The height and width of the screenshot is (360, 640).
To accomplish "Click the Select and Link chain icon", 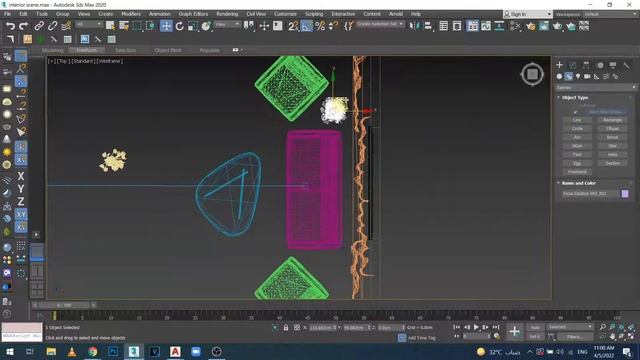I will click(x=39, y=26).
